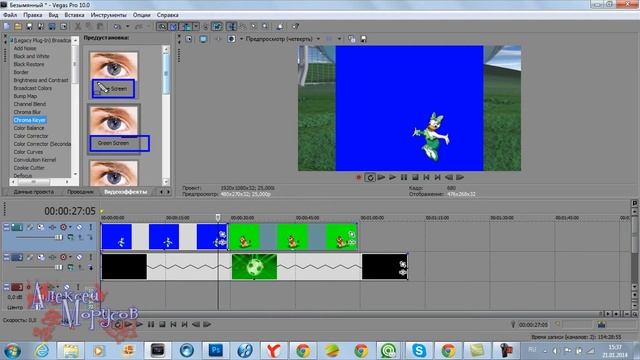640x360 pixels.
Task: Copy preview snapshot to clipboard
Action: tap(352, 39)
